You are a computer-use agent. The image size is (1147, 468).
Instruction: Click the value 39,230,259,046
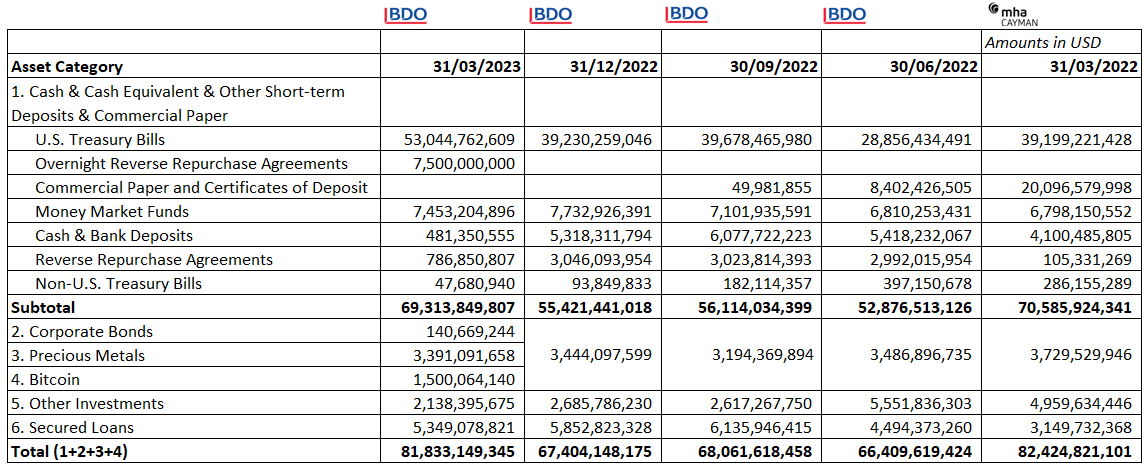click(x=596, y=139)
